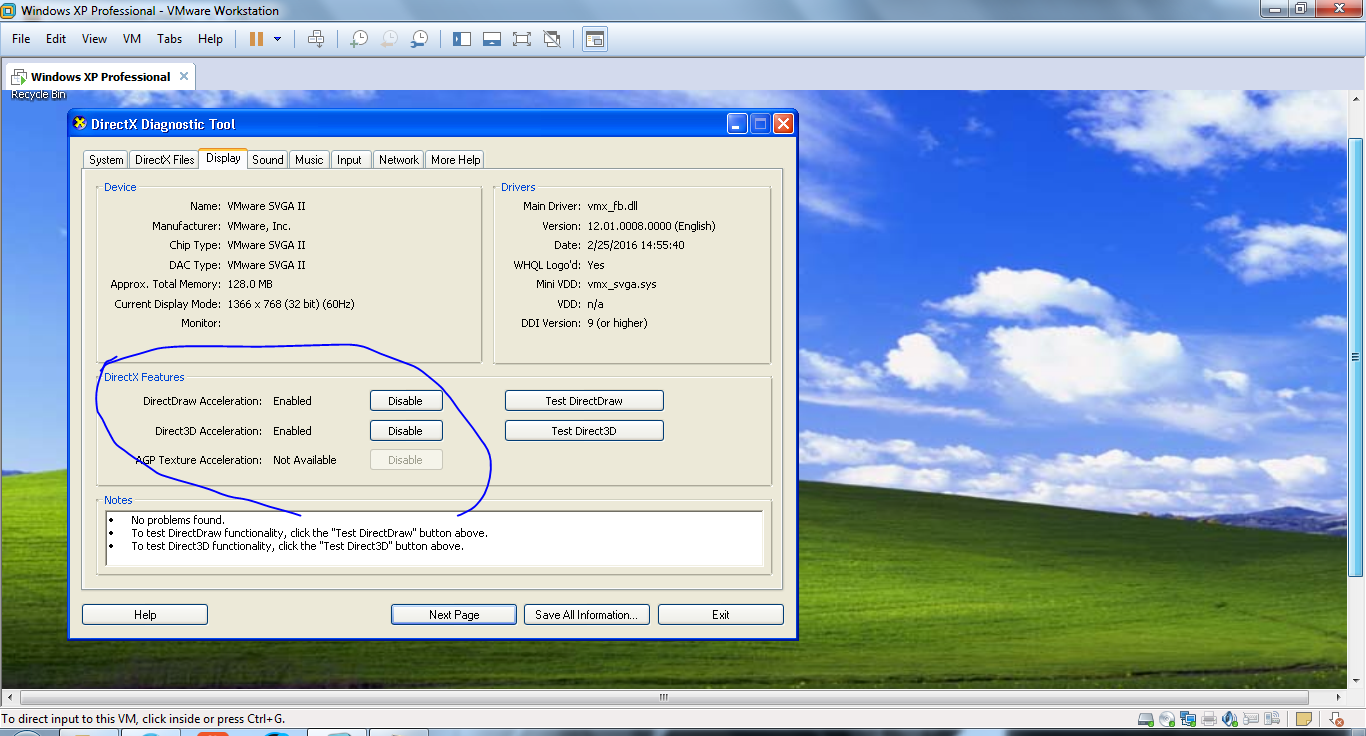Select the Windows XP Professional VM tab

pyautogui.click(x=100, y=76)
